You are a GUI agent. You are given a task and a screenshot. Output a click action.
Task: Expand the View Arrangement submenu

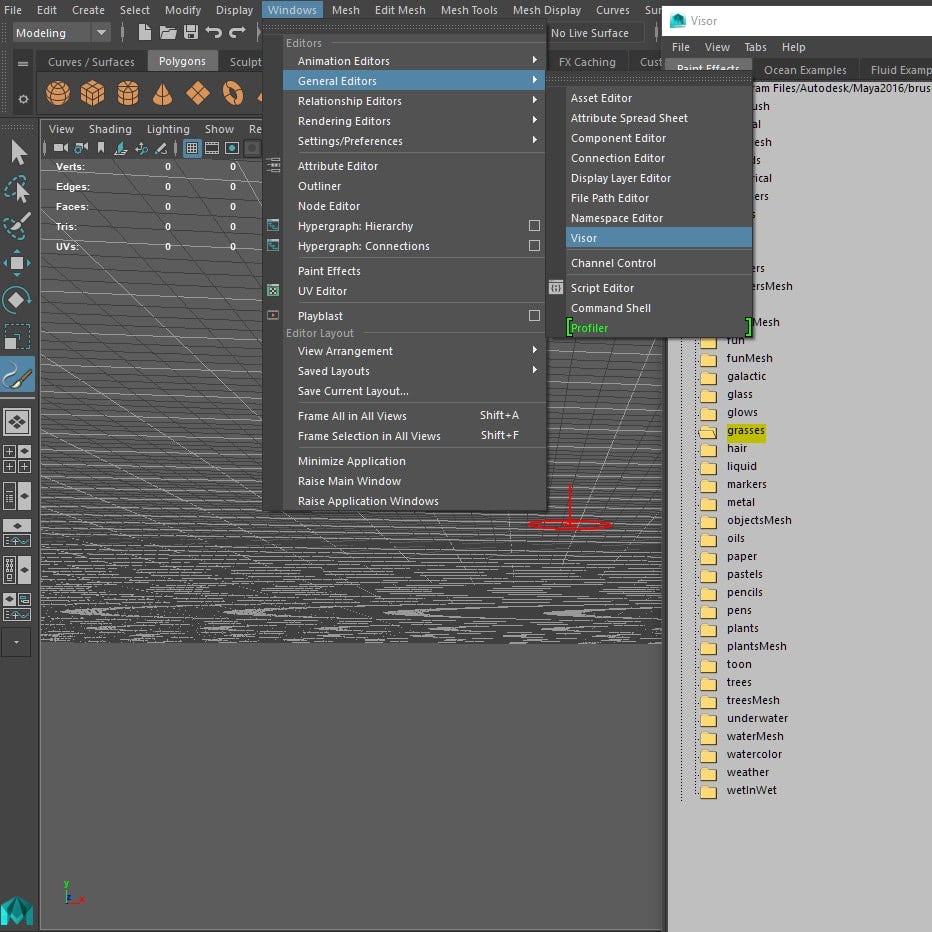tap(414, 351)
